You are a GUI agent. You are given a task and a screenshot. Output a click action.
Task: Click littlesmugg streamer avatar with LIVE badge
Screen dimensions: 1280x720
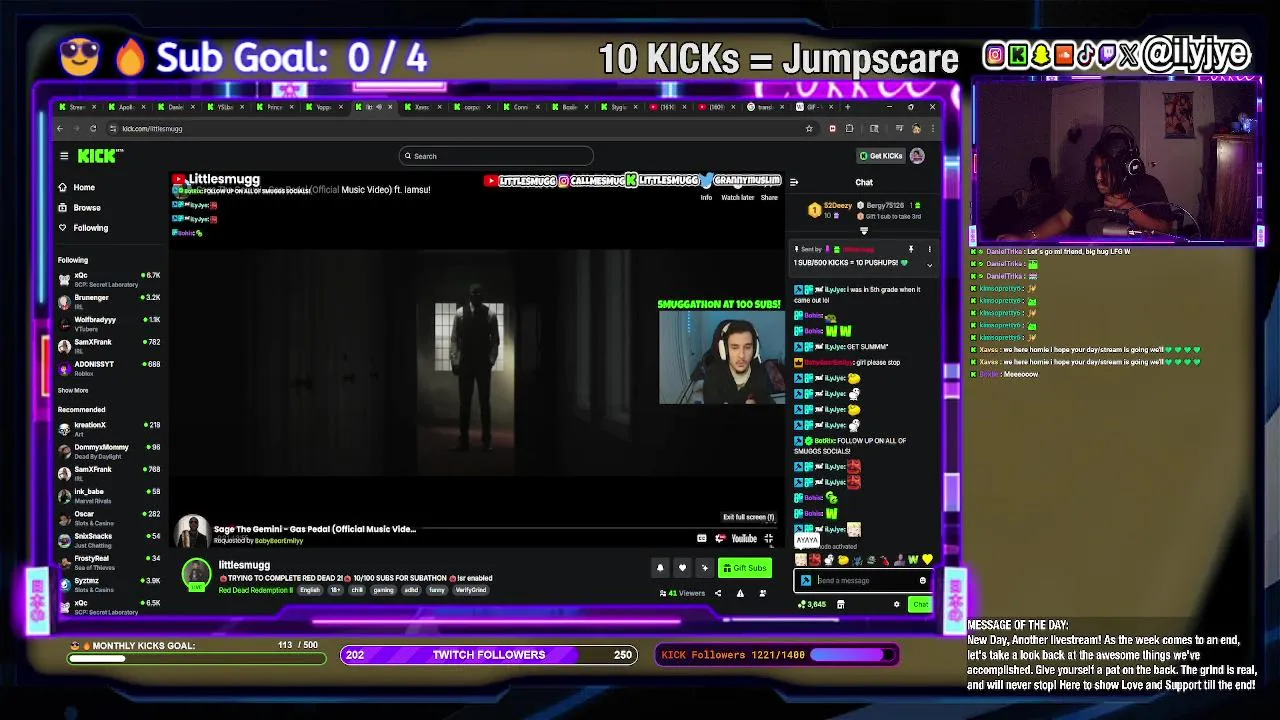pos(196,573)
